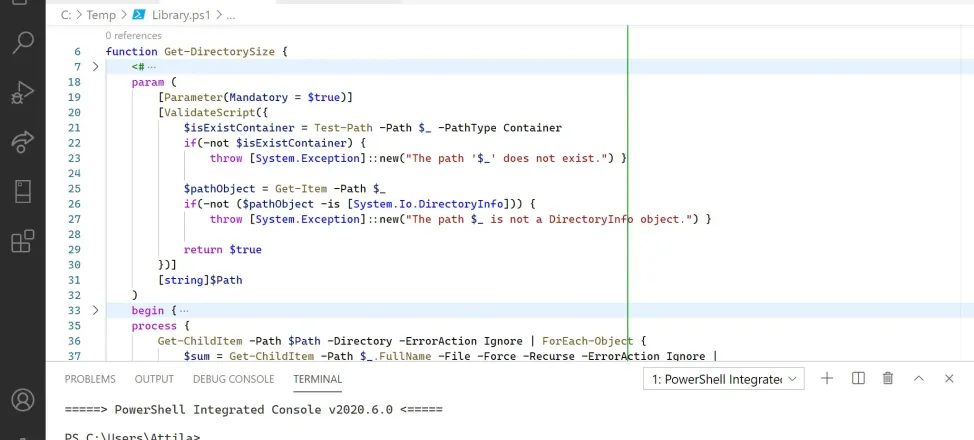This screenshot has width=974, height=440.
Task: Expand the folded begin block on line 33
Action: tap(96, 311)
